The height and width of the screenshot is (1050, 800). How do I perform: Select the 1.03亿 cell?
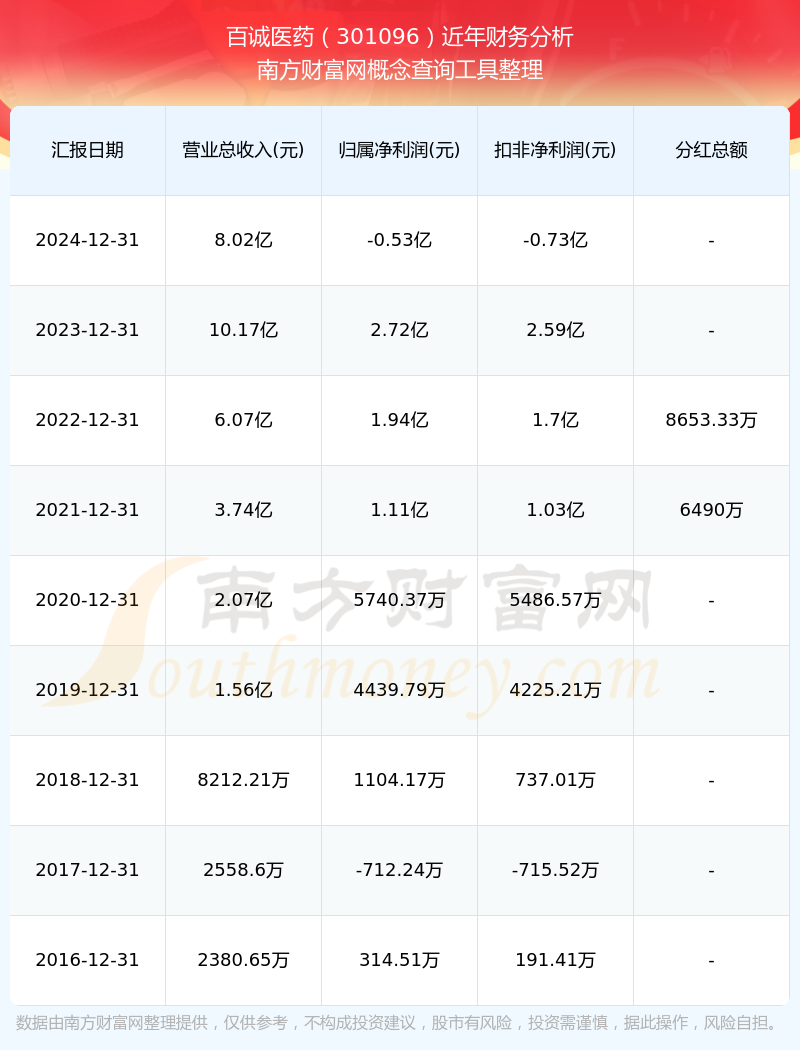tap(556, 510)
